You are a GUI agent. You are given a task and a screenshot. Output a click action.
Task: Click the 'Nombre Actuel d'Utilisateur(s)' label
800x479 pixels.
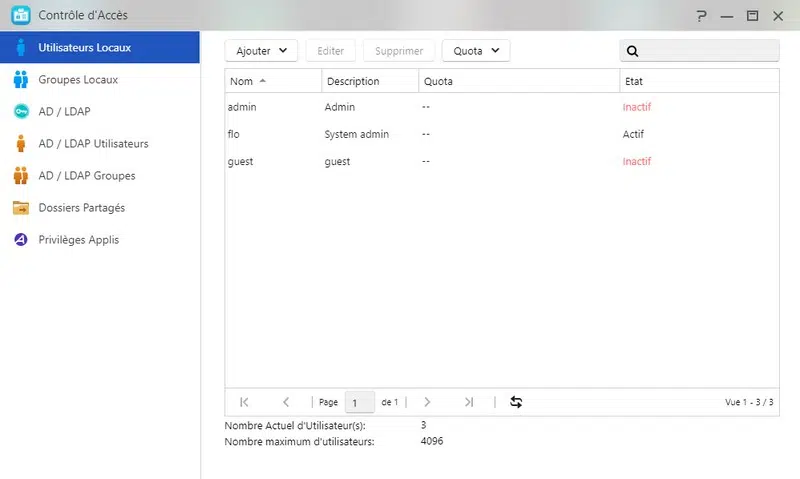pyautogui.click(x=295, y=425)
